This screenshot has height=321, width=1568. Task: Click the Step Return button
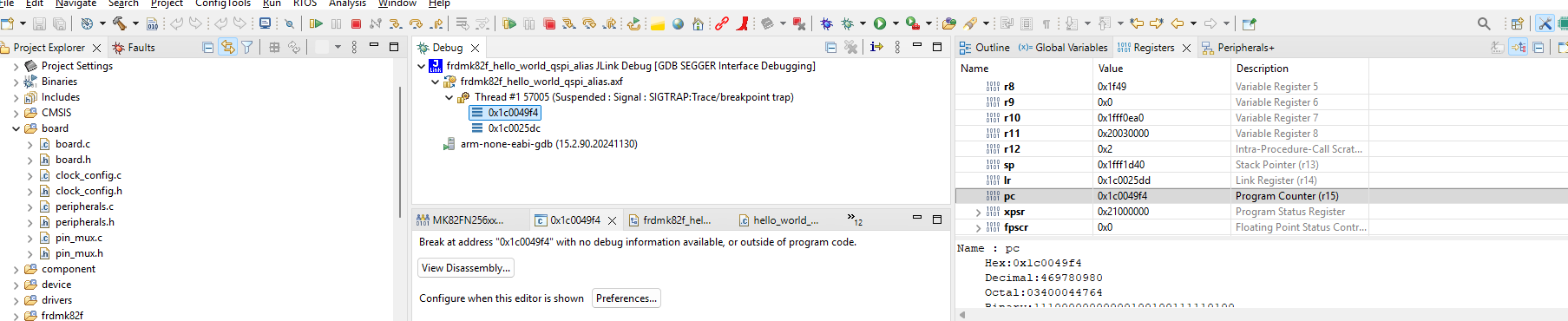437,23
